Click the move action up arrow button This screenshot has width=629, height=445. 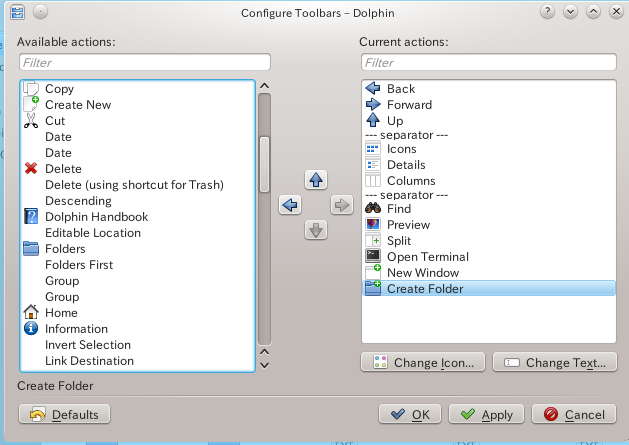pos(316,180)
